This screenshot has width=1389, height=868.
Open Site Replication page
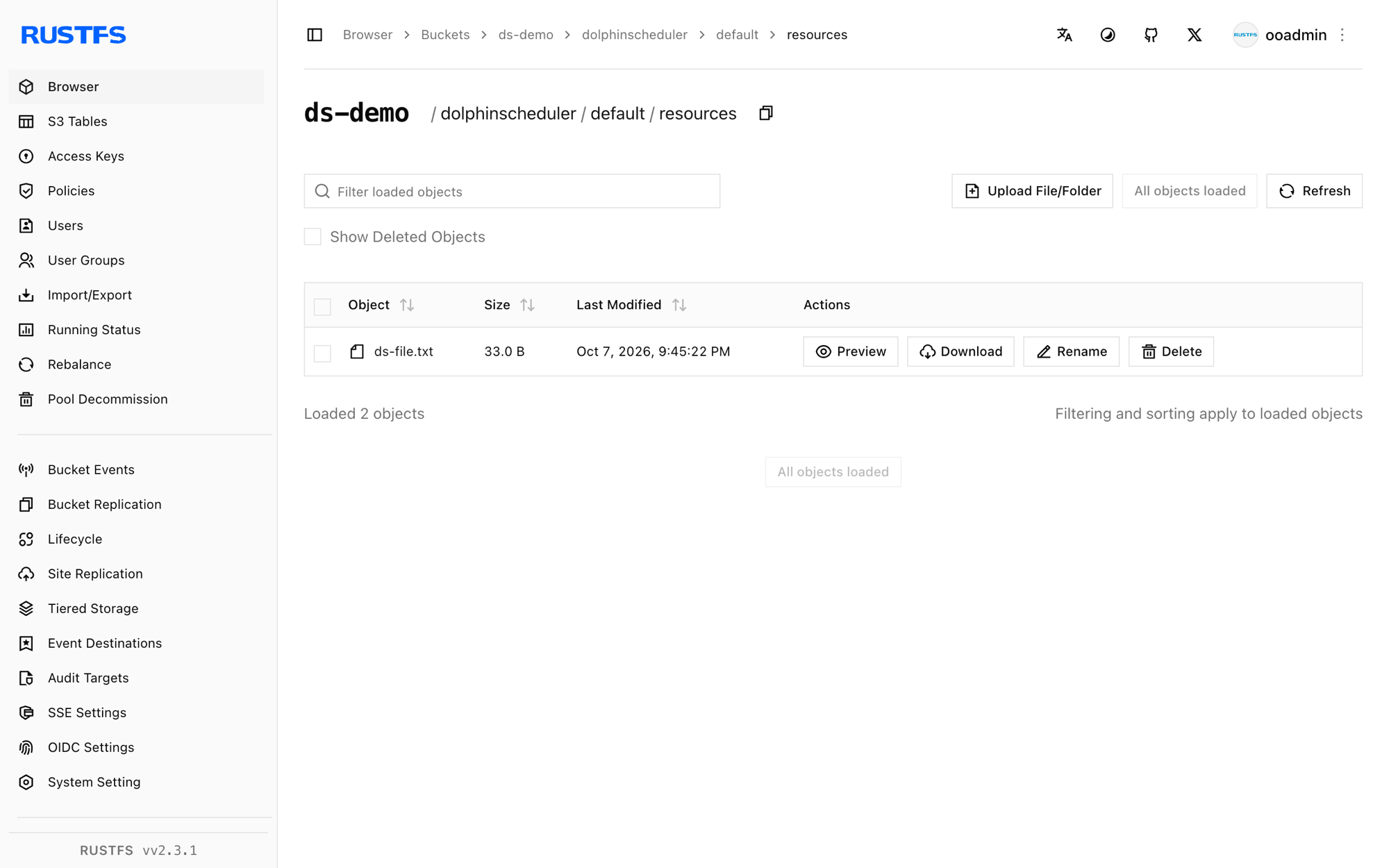pyautogui.click(x=136, y=574)
